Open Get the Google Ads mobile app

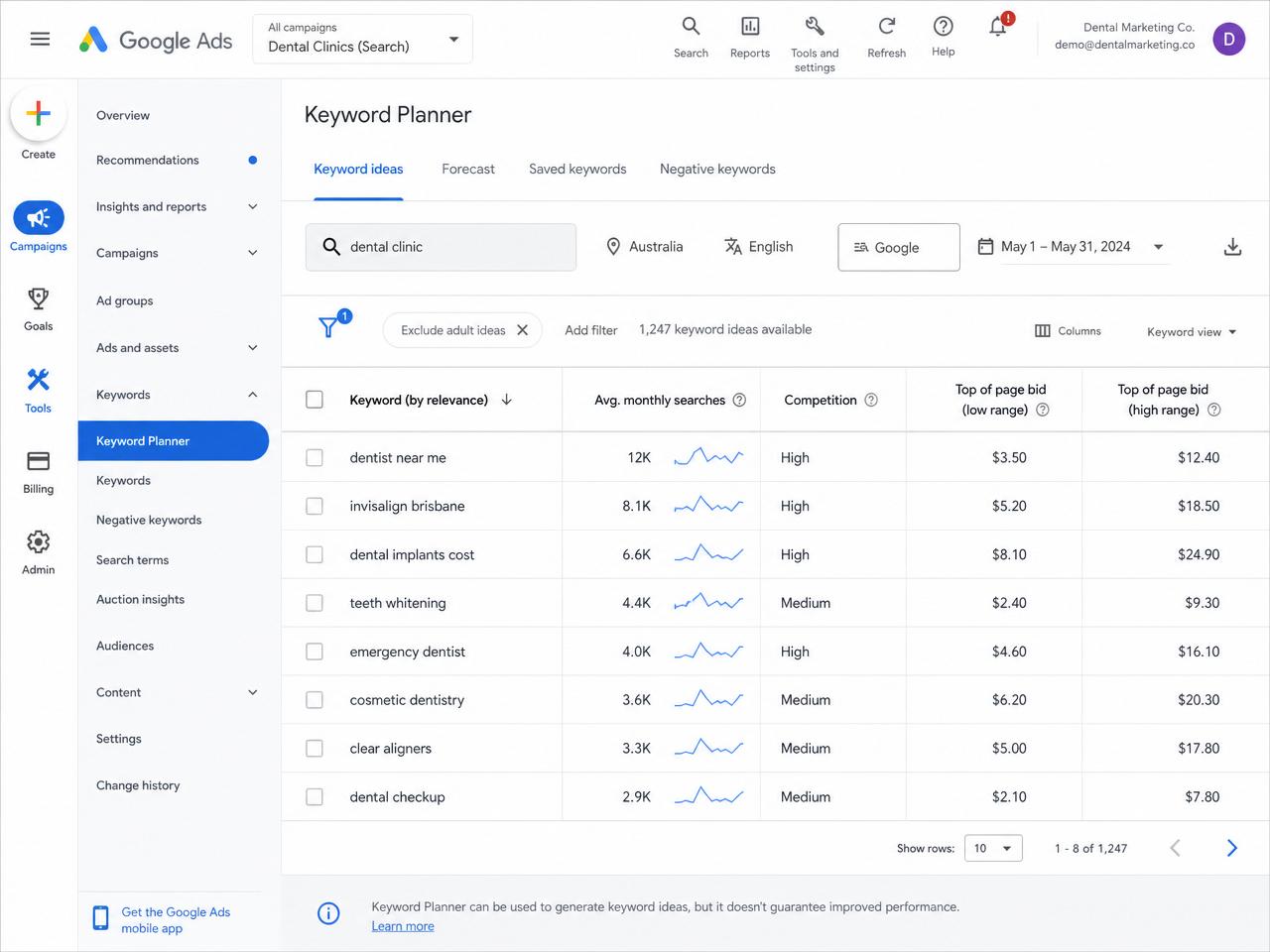point(164,919)
